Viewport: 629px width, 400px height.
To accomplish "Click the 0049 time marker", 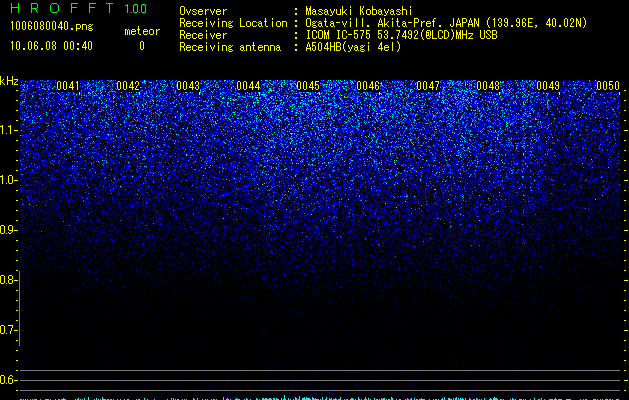I will pos(548,86).
